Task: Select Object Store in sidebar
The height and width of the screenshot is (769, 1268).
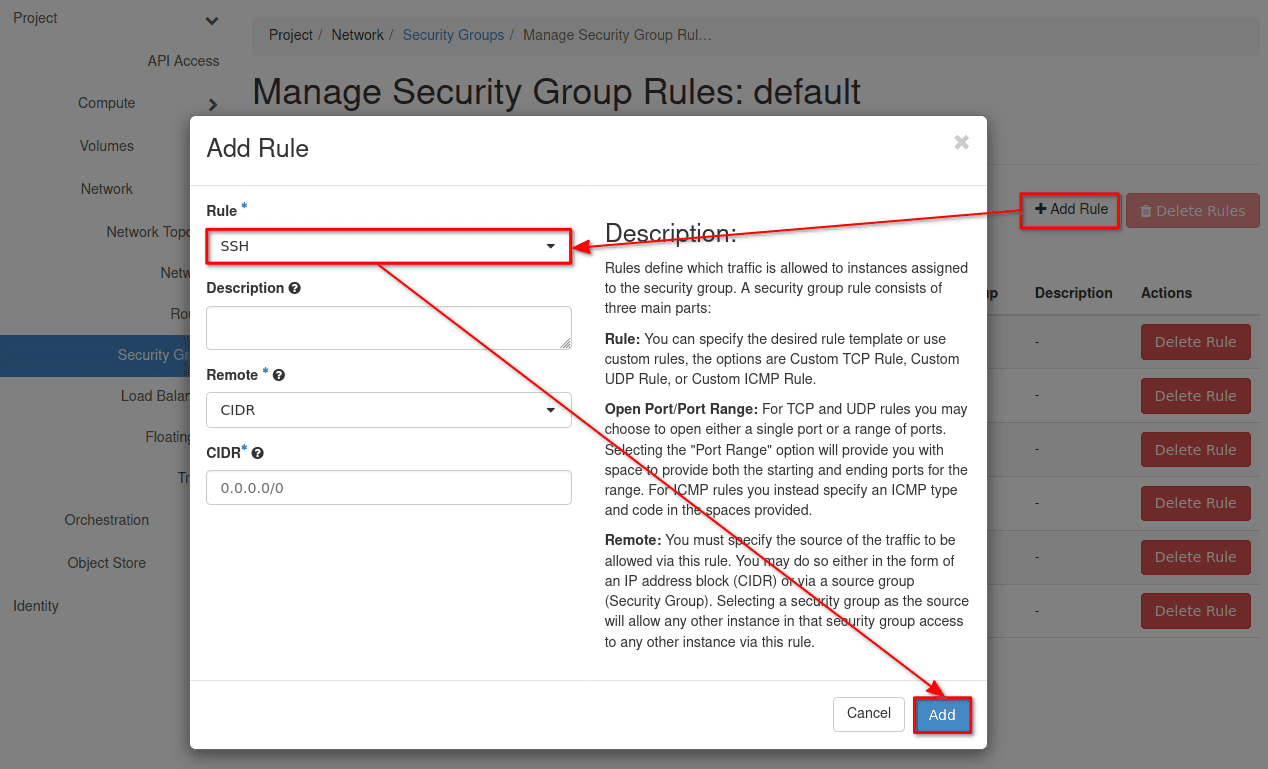Action: click(x=107, y=563)
